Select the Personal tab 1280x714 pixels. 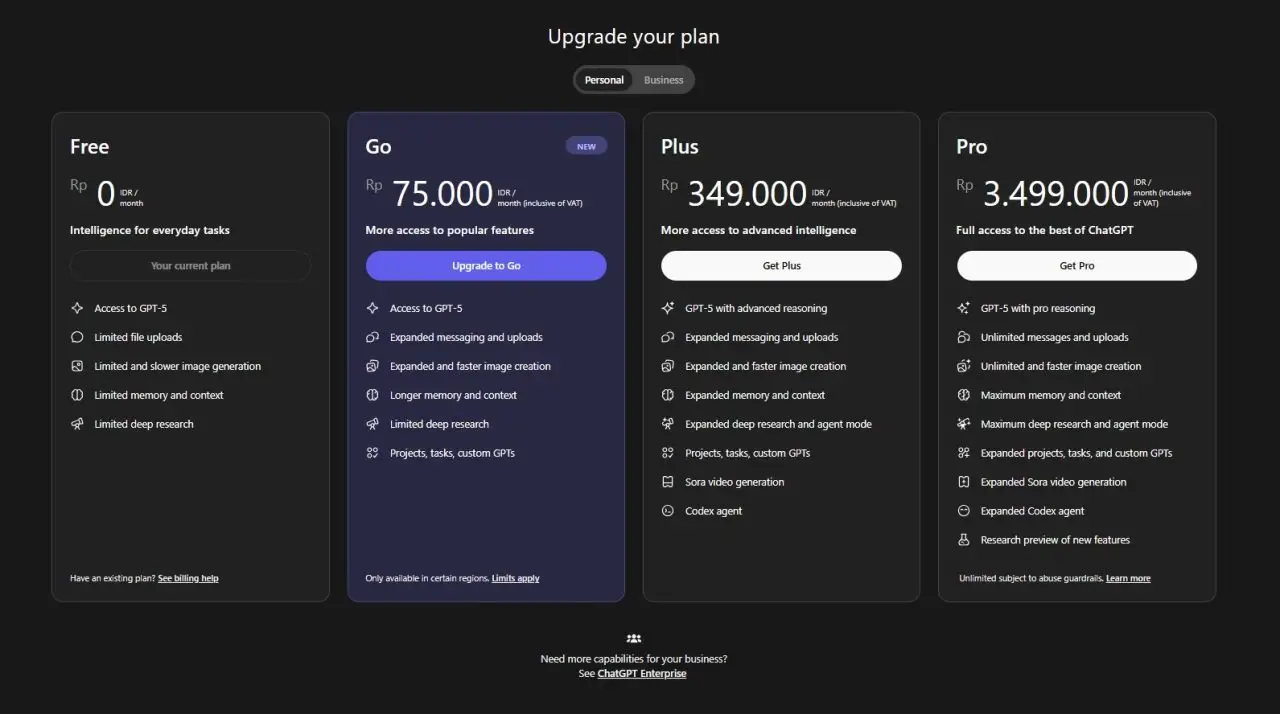click(x=604, y=80)
